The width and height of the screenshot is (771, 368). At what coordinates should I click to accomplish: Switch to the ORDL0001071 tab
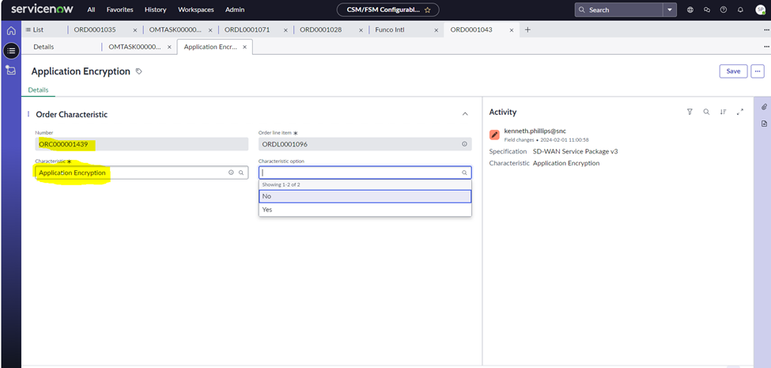coord(247,30)
